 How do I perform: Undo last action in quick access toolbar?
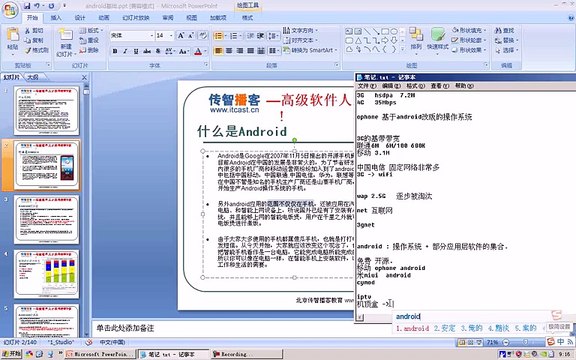(37, 6)
